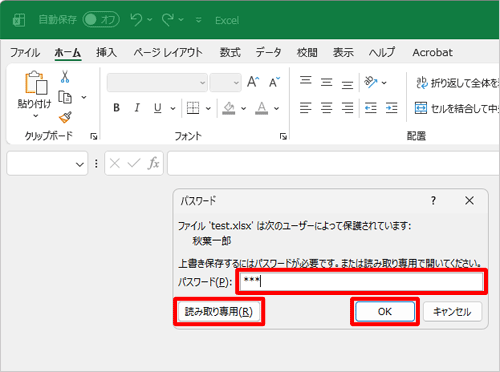Toggle Bold formatting
Screen dimensions: 500x372
click(116, 108)
